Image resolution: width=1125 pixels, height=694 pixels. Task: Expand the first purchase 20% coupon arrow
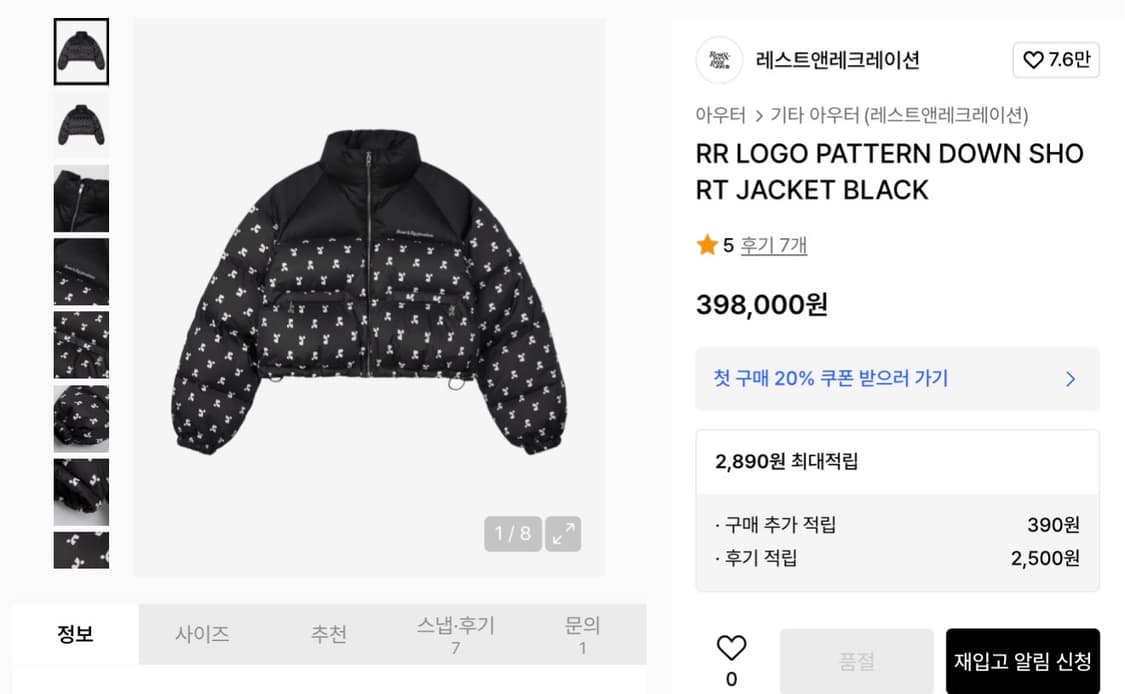[x=1070, y=379]
